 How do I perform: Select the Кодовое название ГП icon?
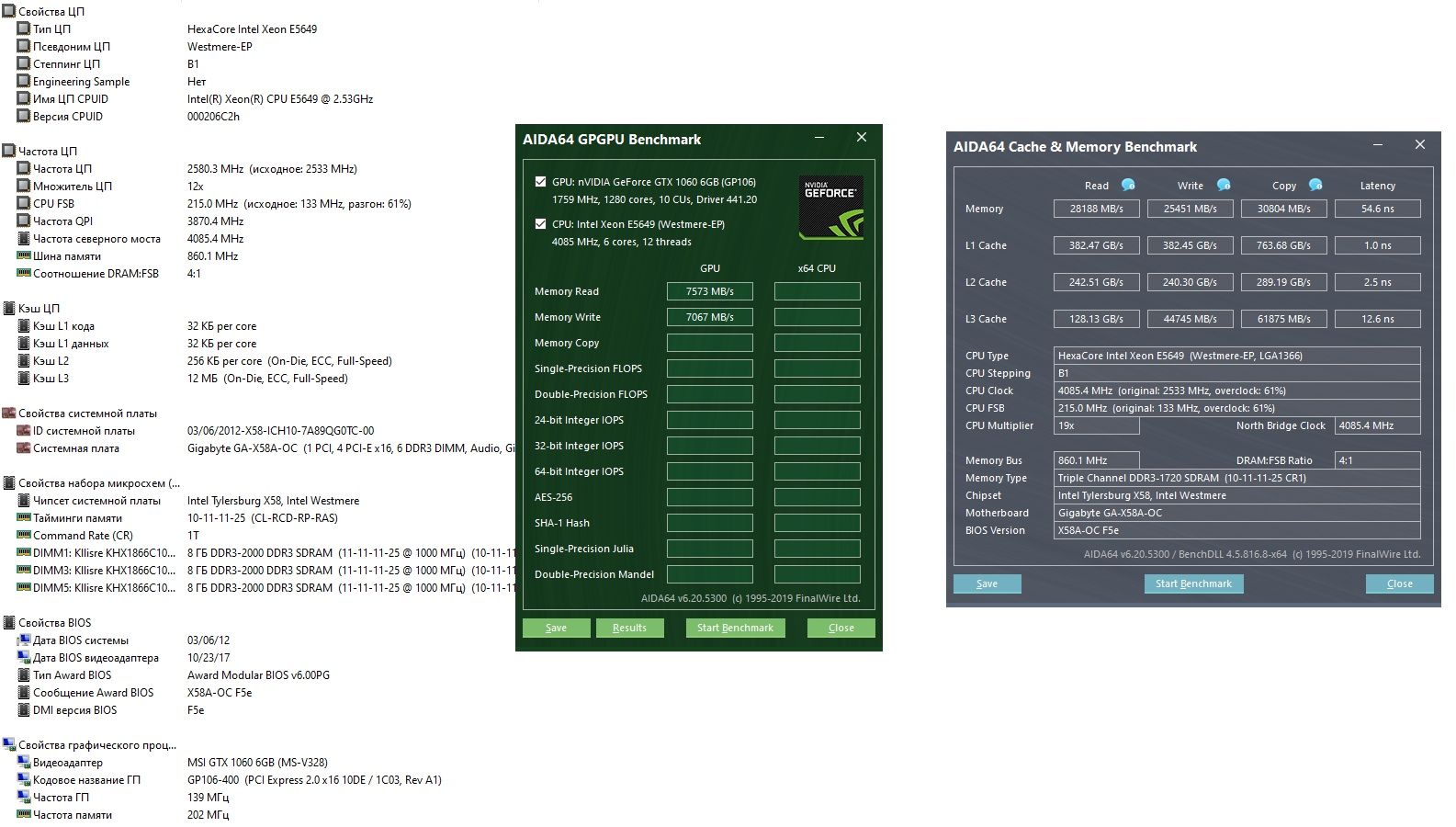pyautogui.click(x=24, y=779)
